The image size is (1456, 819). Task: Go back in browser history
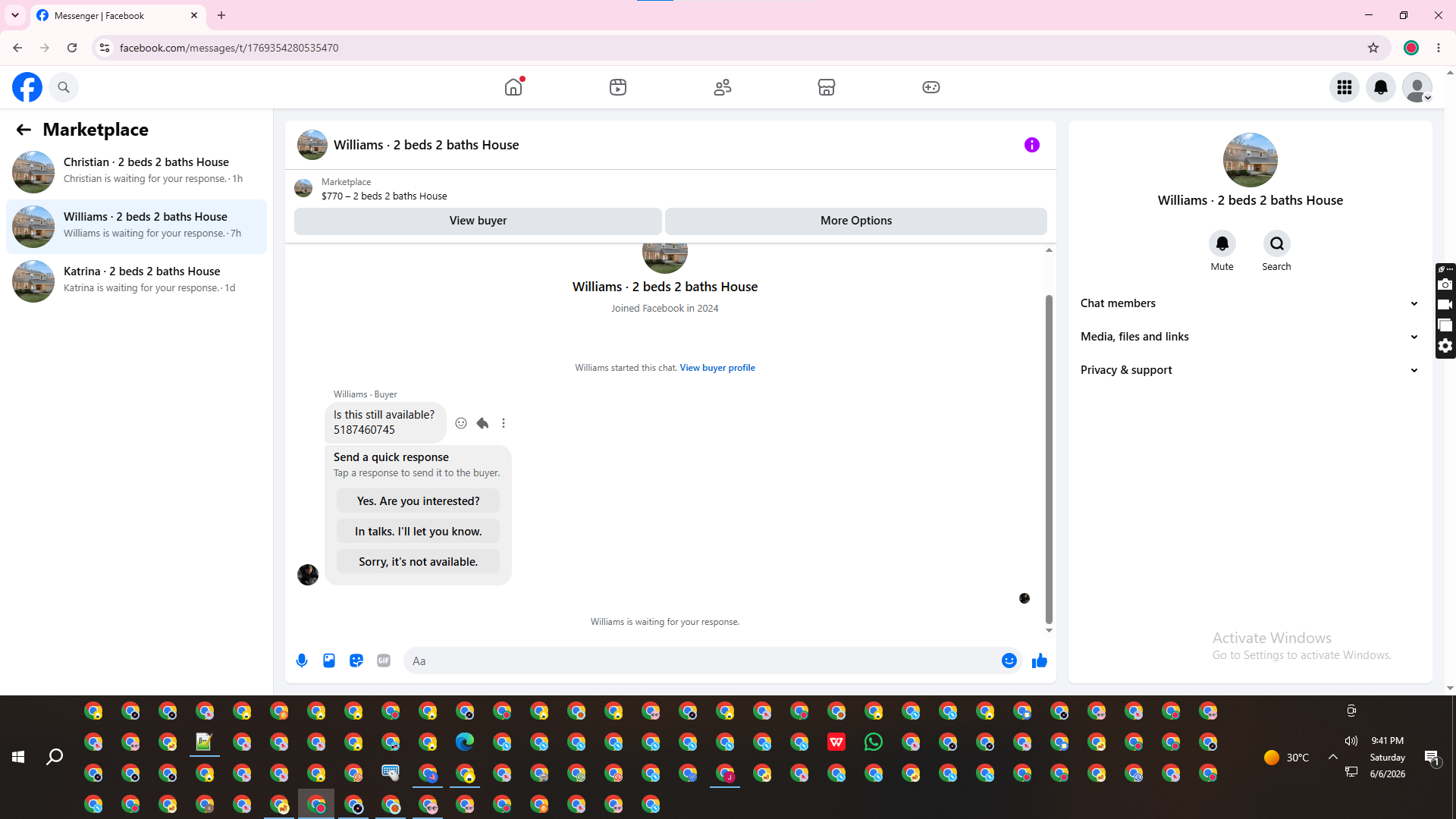point(17,48)
